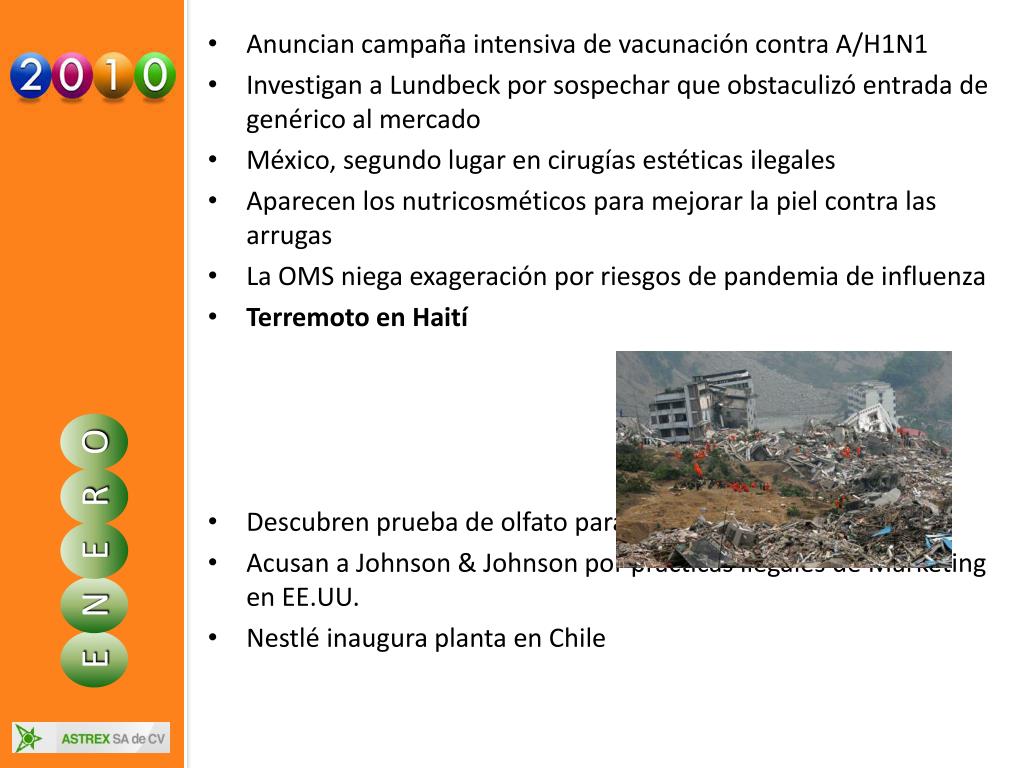This screenshot has height=768, width=1024.
Task: Click 'Descubren prueba de olfato' line
Action: (431, 522)
